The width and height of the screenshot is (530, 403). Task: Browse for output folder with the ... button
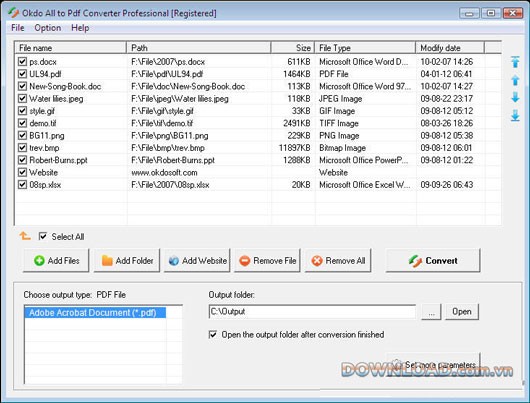coord(431,312)
